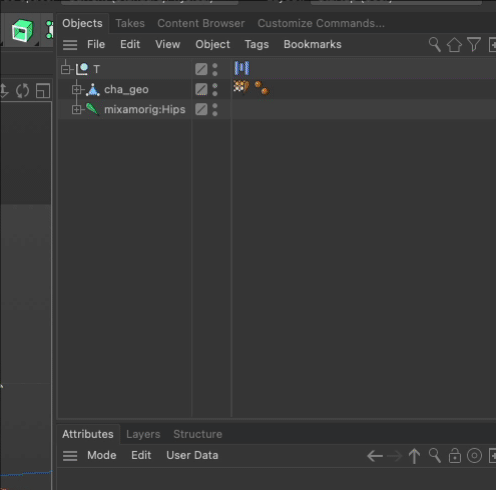Image resolution: width=496 pixels, height=490 pixels.
Task: Expand the cha_geo tree node
Action: point(76,89)
